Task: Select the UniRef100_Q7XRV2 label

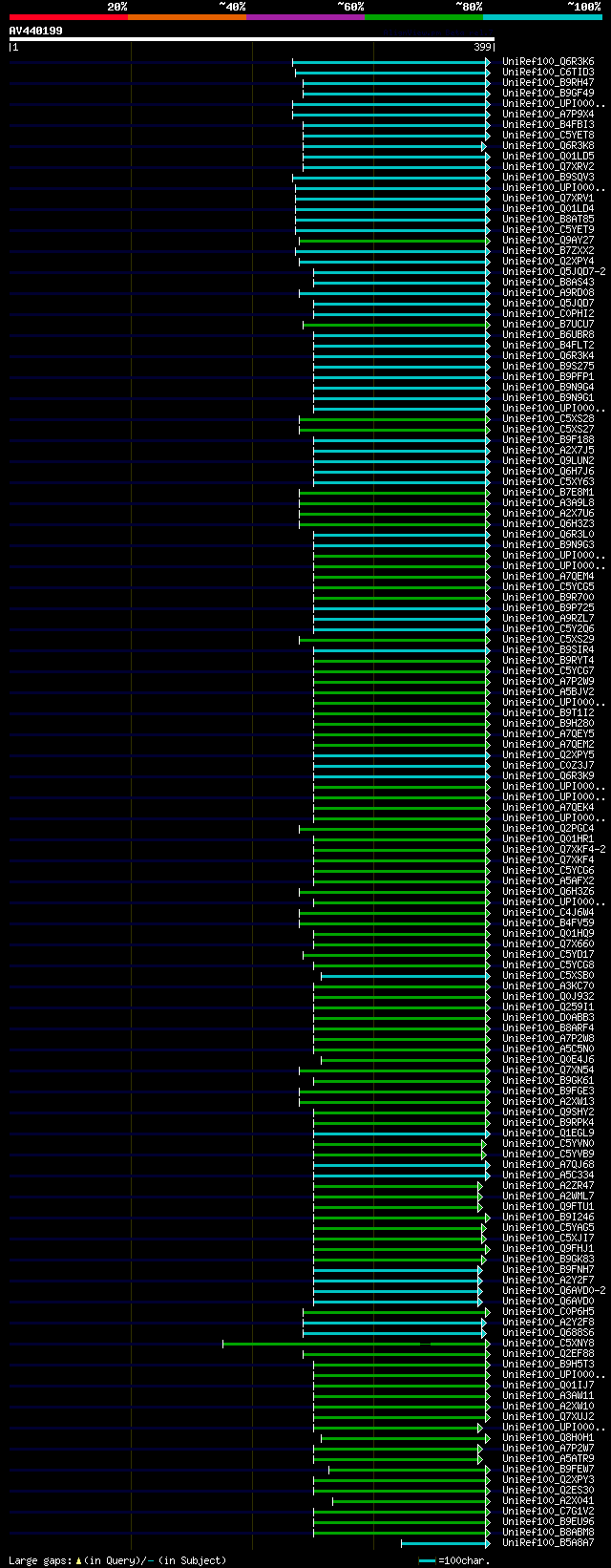Action: (548, 166)
